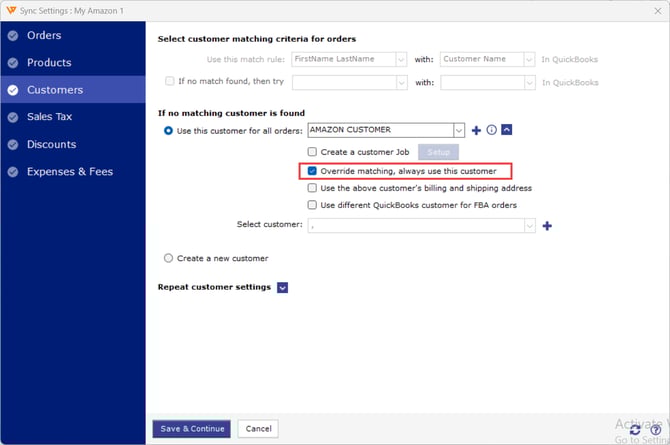
Task: Enable Create a customer Job checkbox
Action: 313,152
